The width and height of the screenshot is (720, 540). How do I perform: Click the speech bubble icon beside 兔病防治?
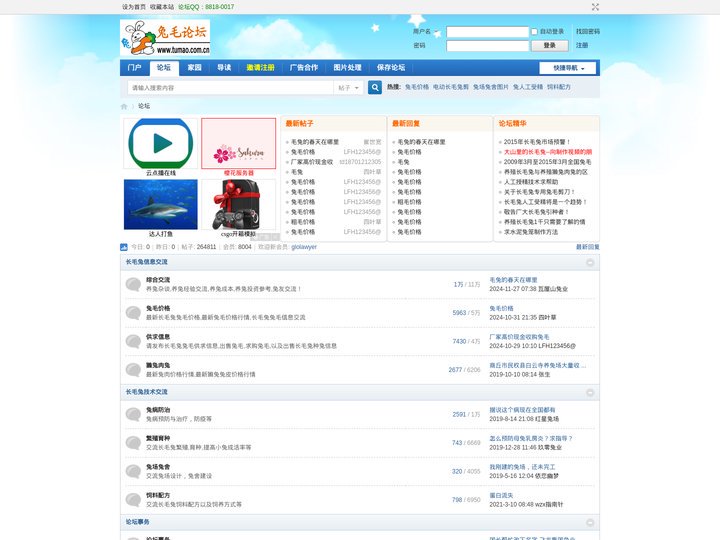click(133, 414)
